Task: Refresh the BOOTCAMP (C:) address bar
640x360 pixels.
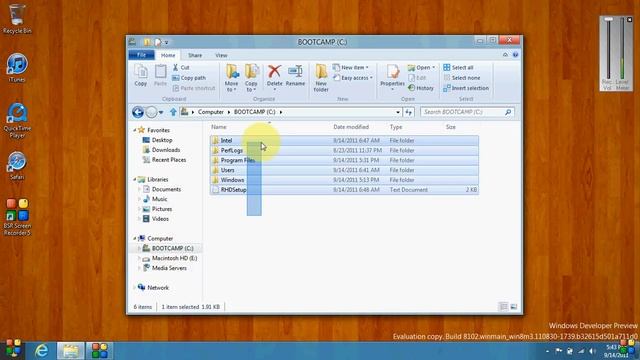Action: 409,112
